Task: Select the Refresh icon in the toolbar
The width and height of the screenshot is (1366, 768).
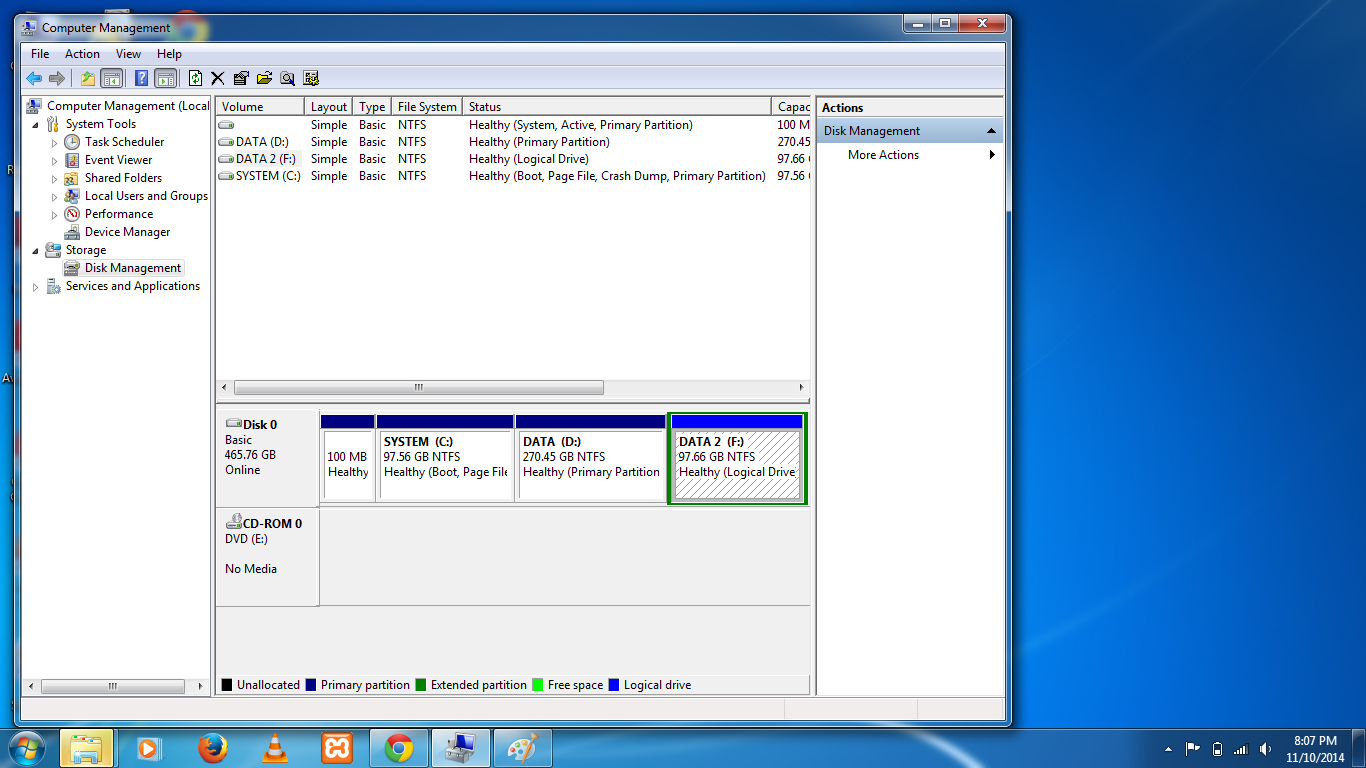Action: point(196,78)
